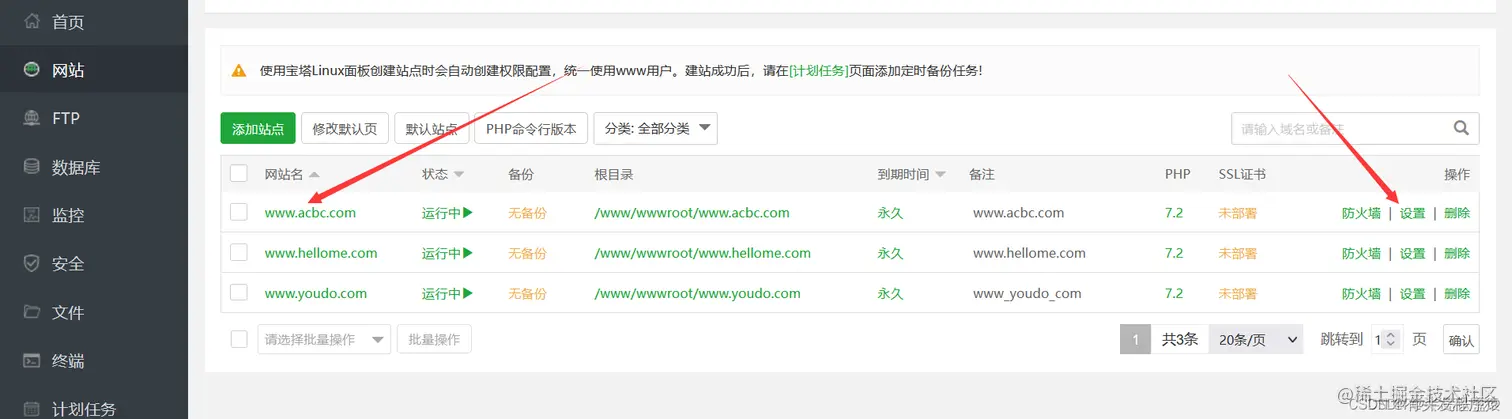Viewport: 1512px width, 419px height.
Task: Click 永久 expiry for www.acbc.com
Action: click(890, 212)
